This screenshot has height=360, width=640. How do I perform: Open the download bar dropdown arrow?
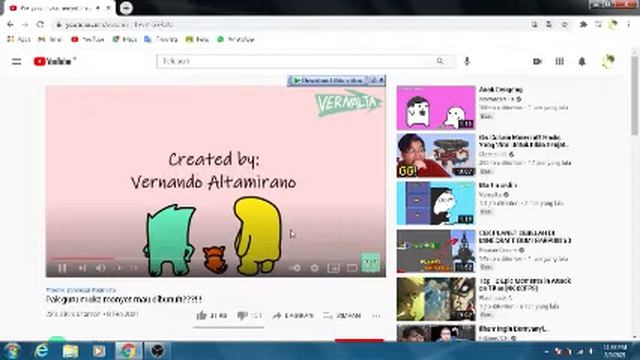[x=373, y=80]
